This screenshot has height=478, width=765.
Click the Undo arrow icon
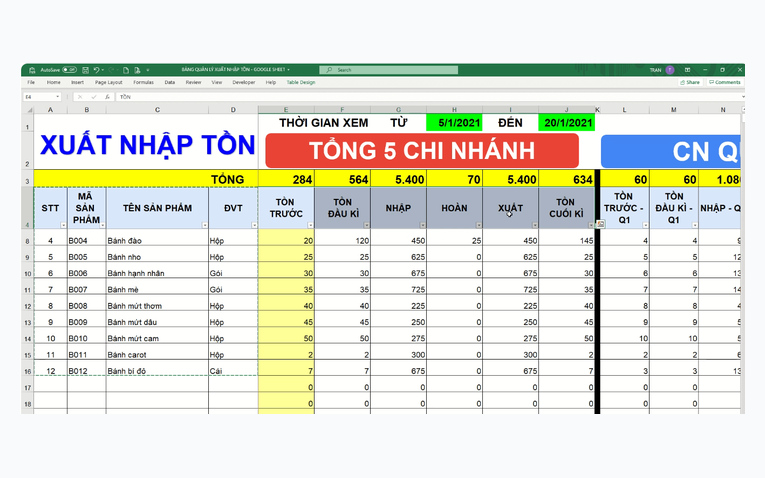[x=96, y=70]
